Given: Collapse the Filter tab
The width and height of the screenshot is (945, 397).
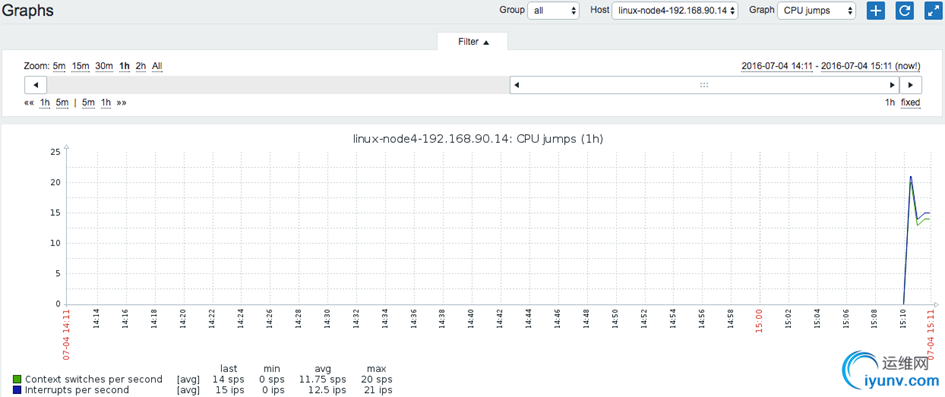Looking at the screenshot, I should [473, 42].
